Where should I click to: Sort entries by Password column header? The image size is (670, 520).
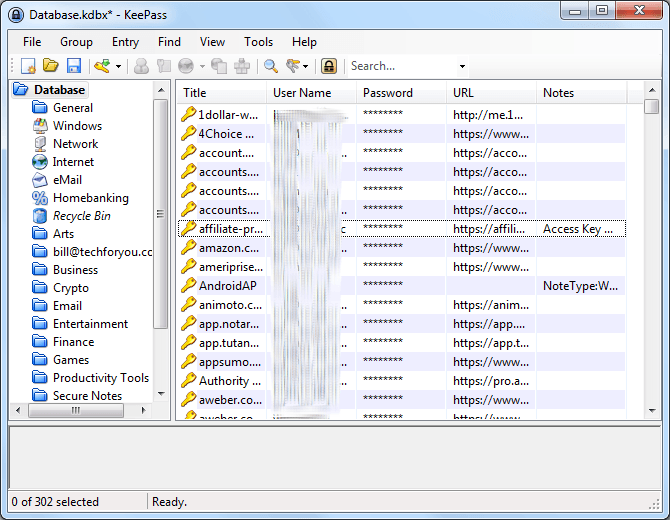tap(401, 93)
